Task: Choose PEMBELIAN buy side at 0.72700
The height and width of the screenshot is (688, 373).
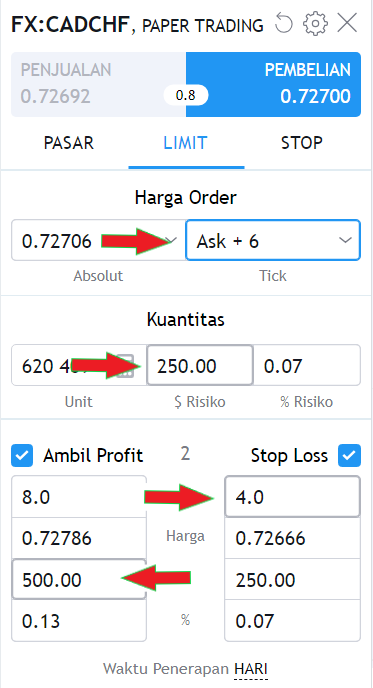Action: tap(273, 85)
